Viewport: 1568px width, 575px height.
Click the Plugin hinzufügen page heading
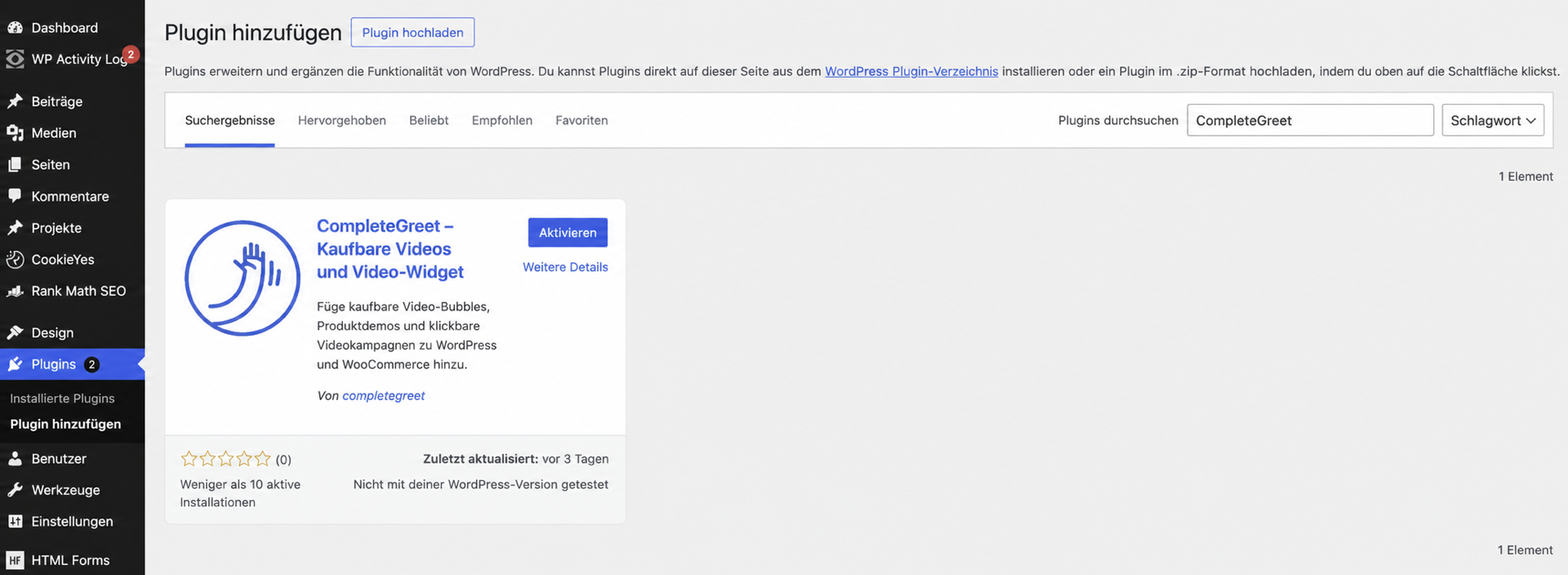[253, 33]
